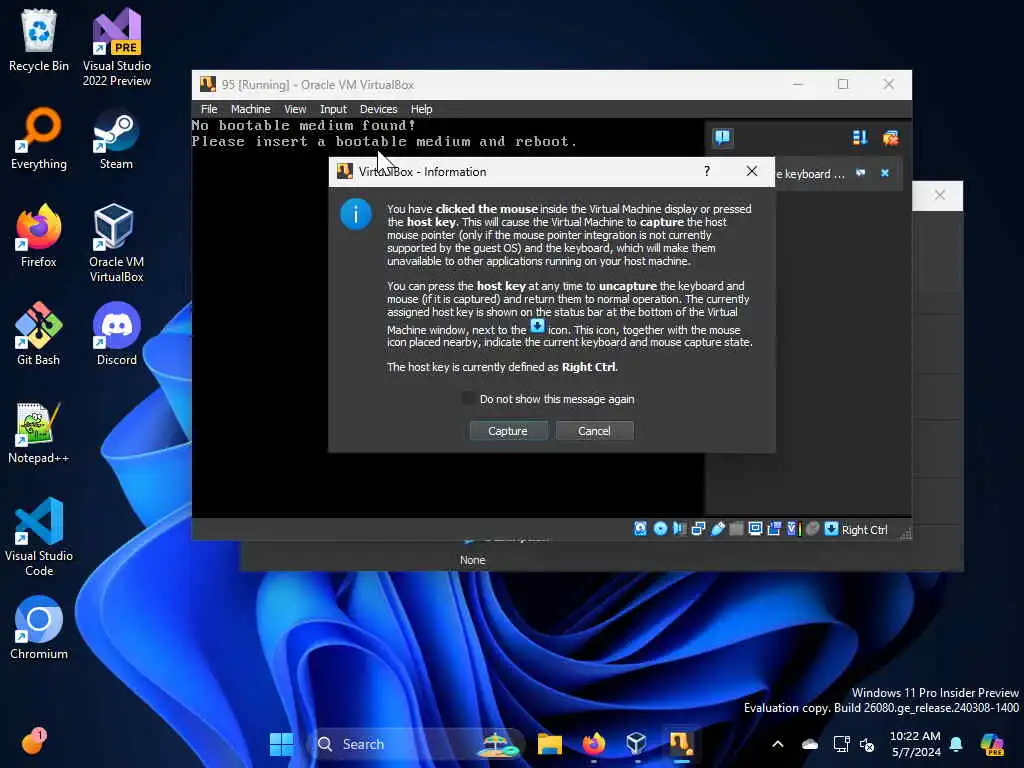Check Do not show this message again

(468, 398)
